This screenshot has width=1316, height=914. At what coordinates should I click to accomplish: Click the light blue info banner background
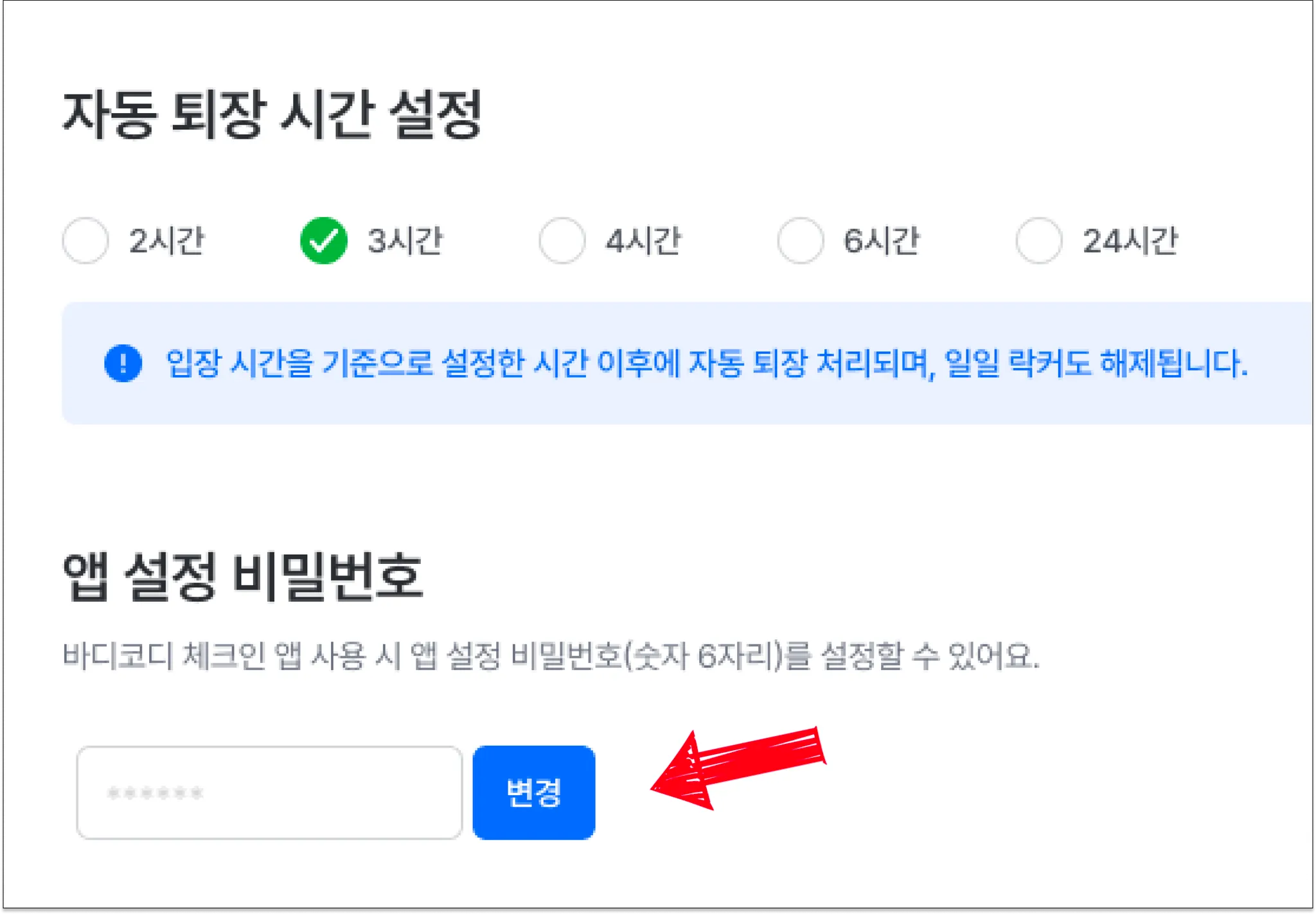[688, 363]
